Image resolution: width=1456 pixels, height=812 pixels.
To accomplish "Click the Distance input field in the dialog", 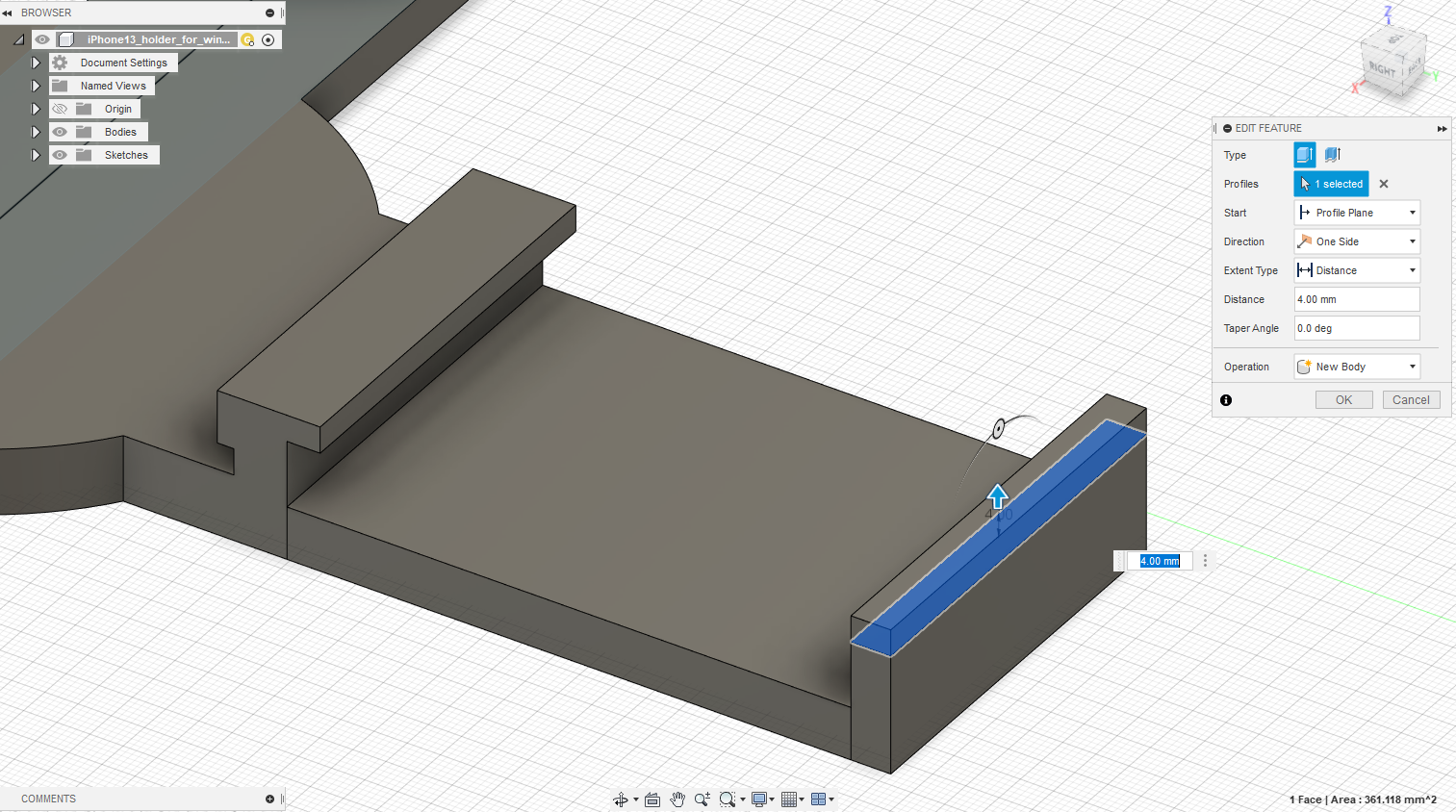I will [x=1357, y=299].
